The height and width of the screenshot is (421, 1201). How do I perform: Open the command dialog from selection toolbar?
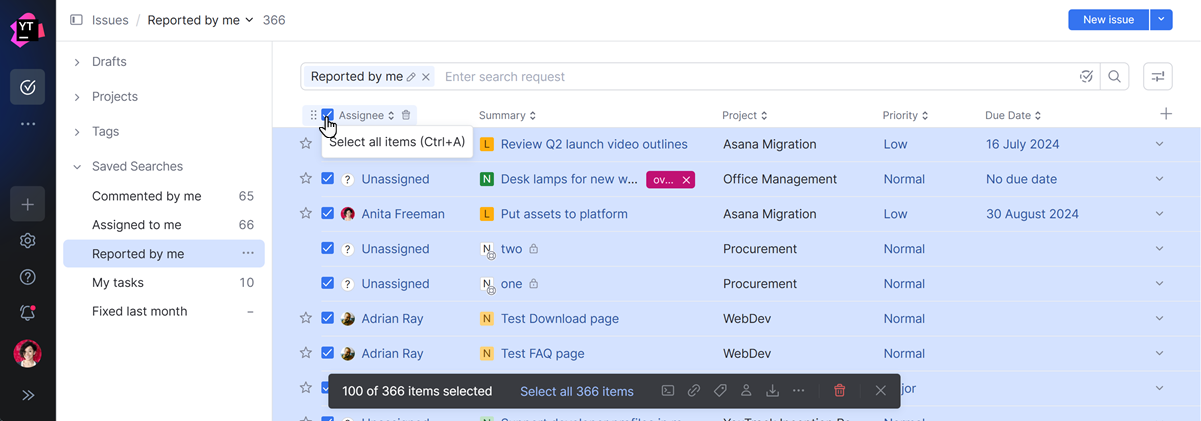coord(668,391)
